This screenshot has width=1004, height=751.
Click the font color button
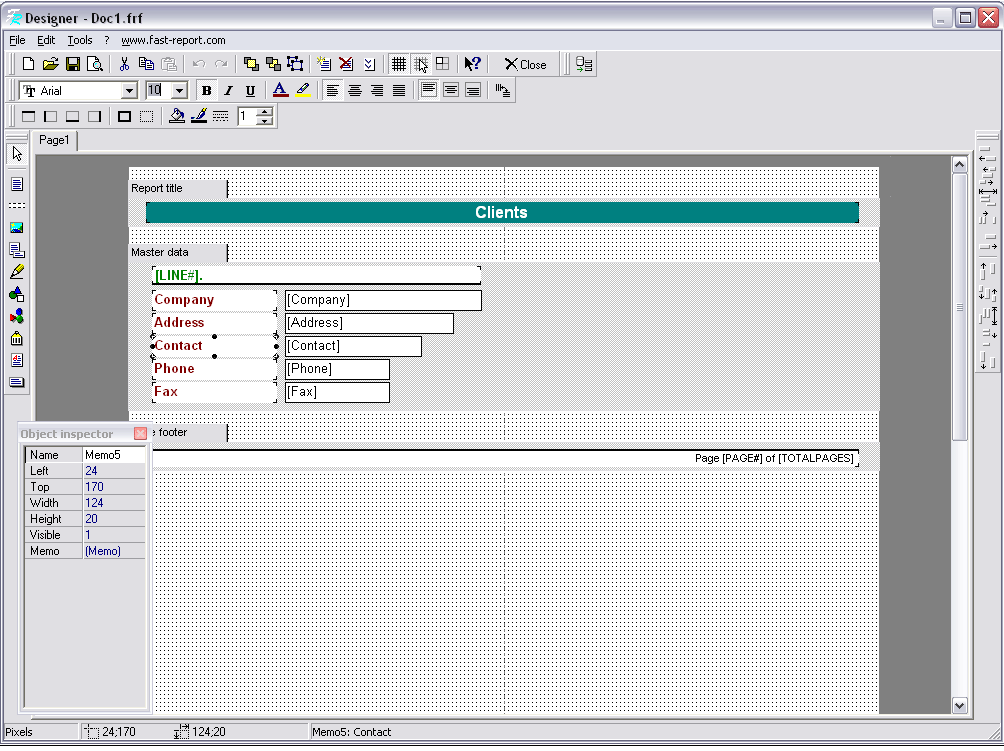(280, 91)
